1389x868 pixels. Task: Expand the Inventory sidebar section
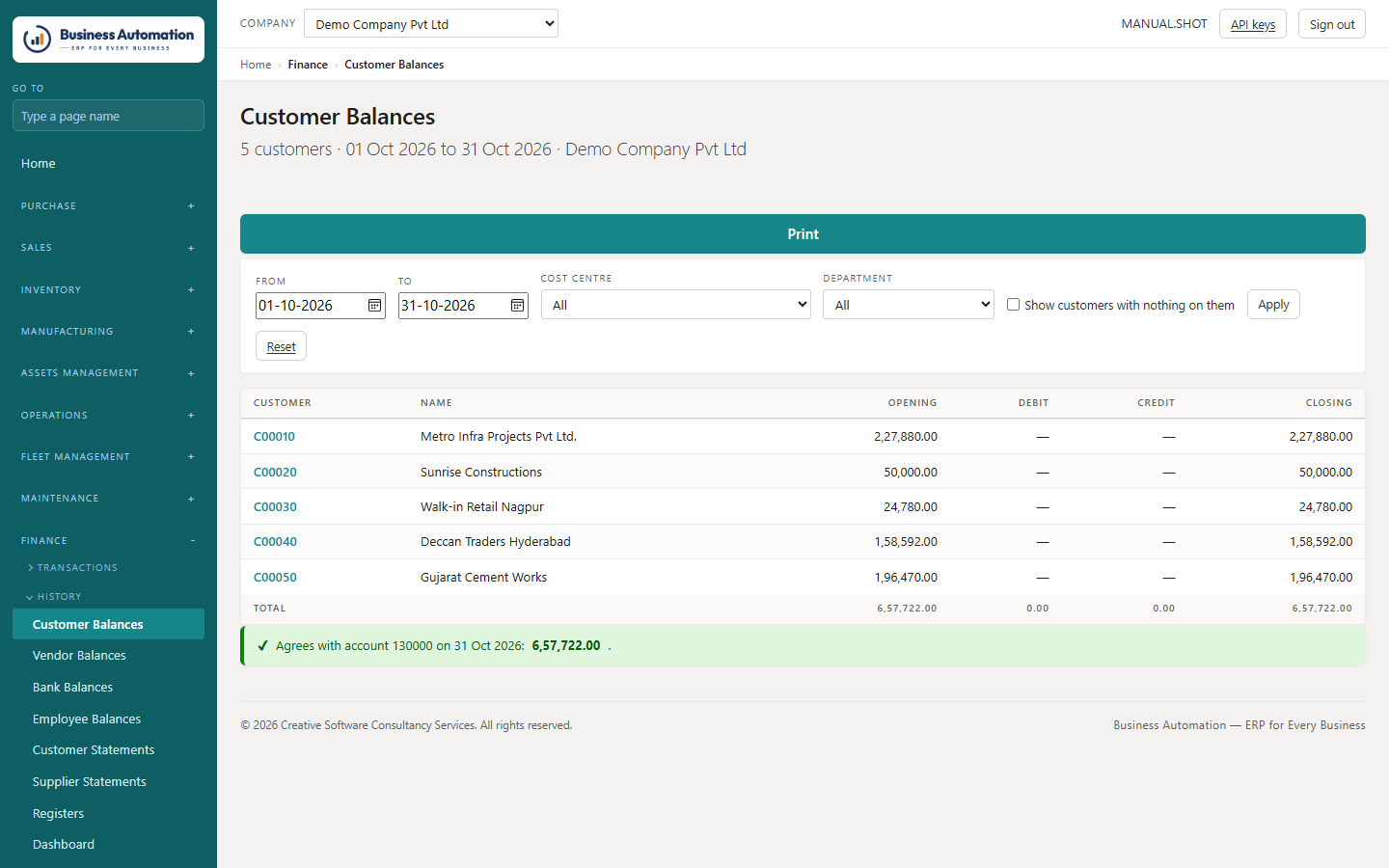pyautogui.click(x=108, y=290)
